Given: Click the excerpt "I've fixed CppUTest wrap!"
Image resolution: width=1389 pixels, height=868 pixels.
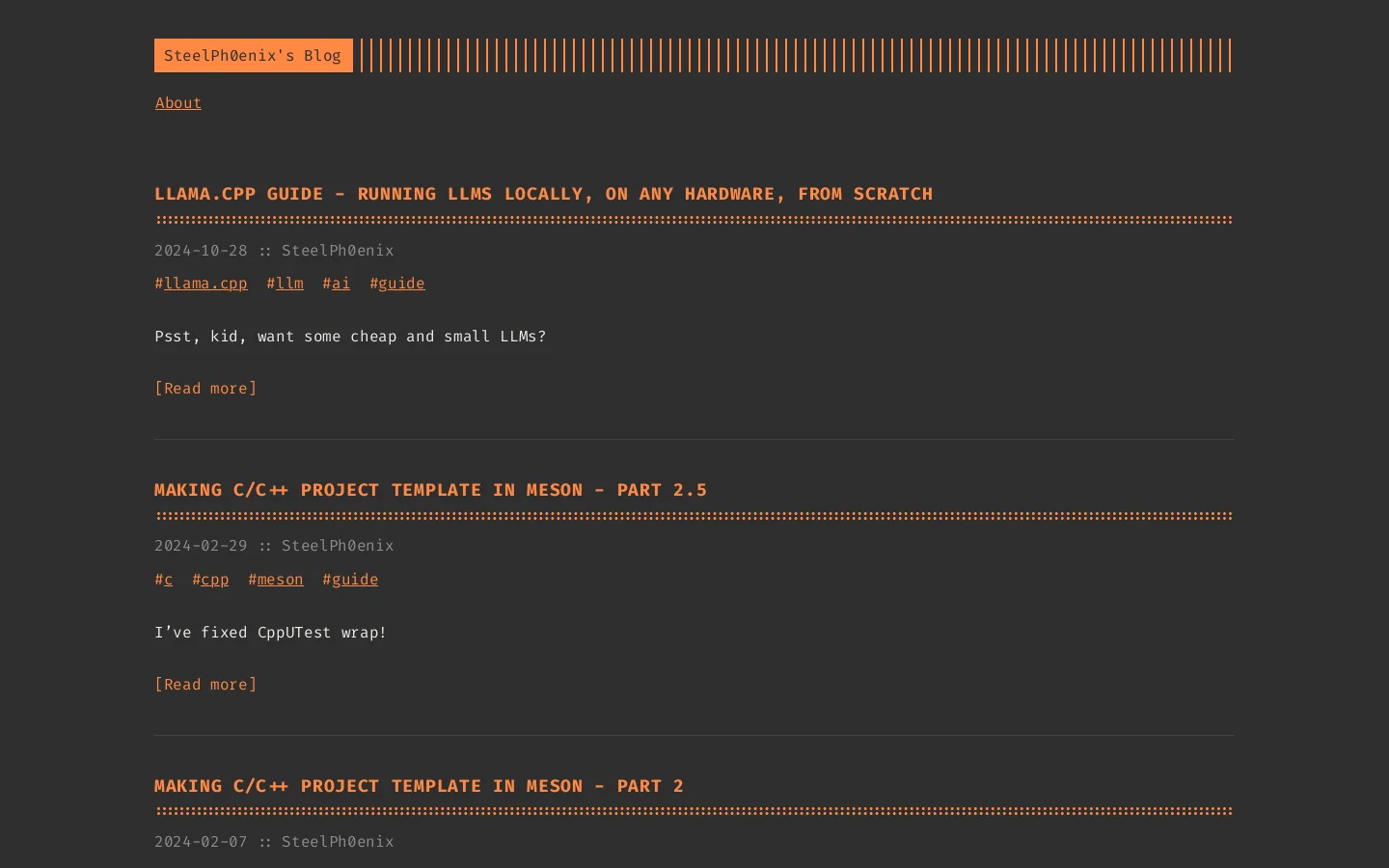Looking at the screenshot, I should (270, 633).
